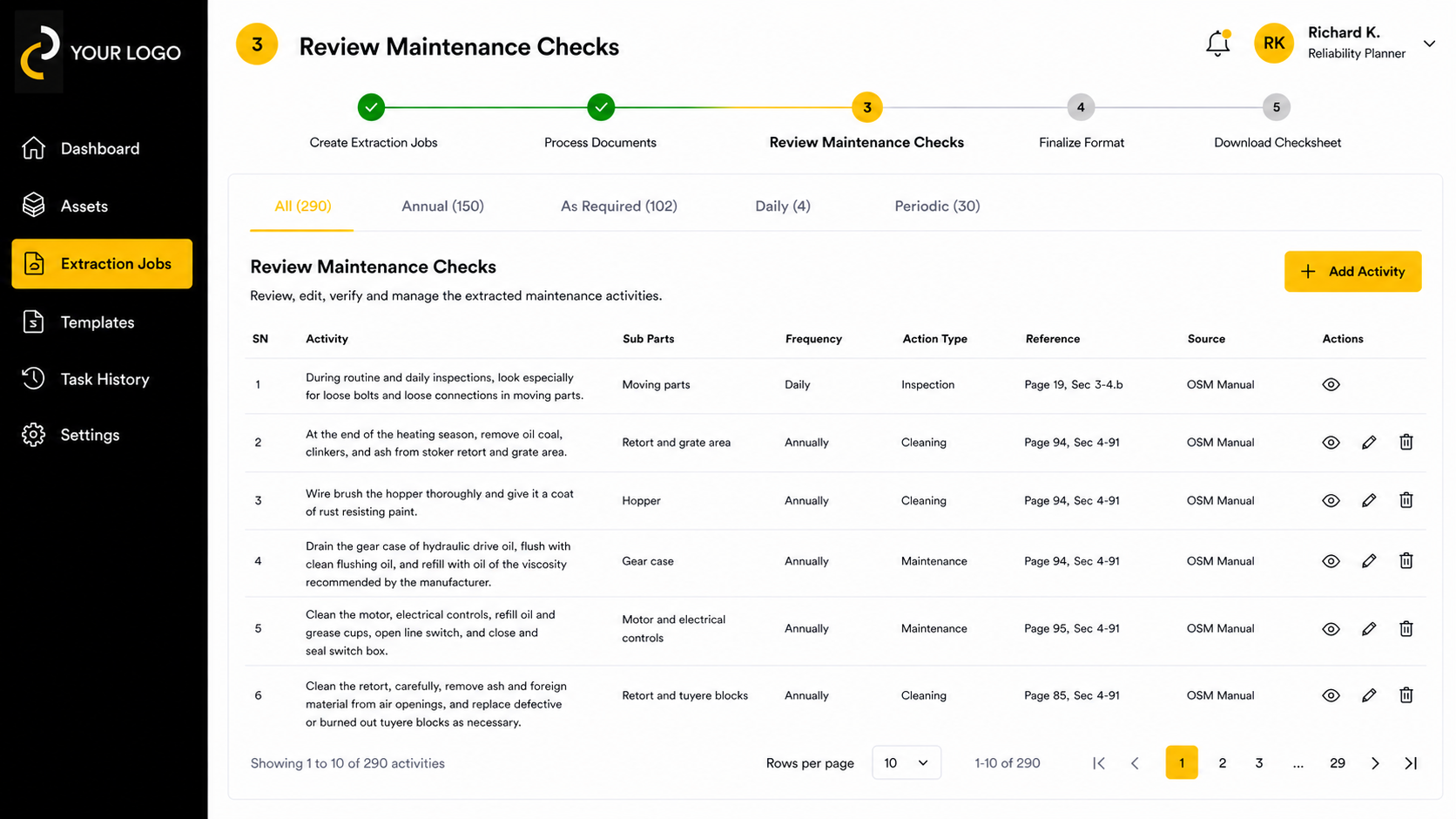This screenshot has width=1456, height=819.
Task: Click the Add Activity button
Action: 1352,272
